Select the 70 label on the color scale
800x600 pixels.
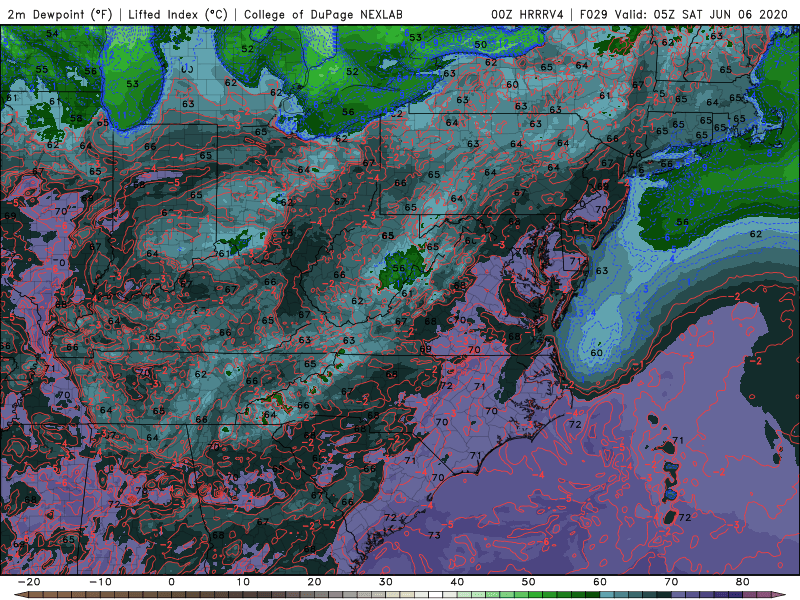coord(671,582)
